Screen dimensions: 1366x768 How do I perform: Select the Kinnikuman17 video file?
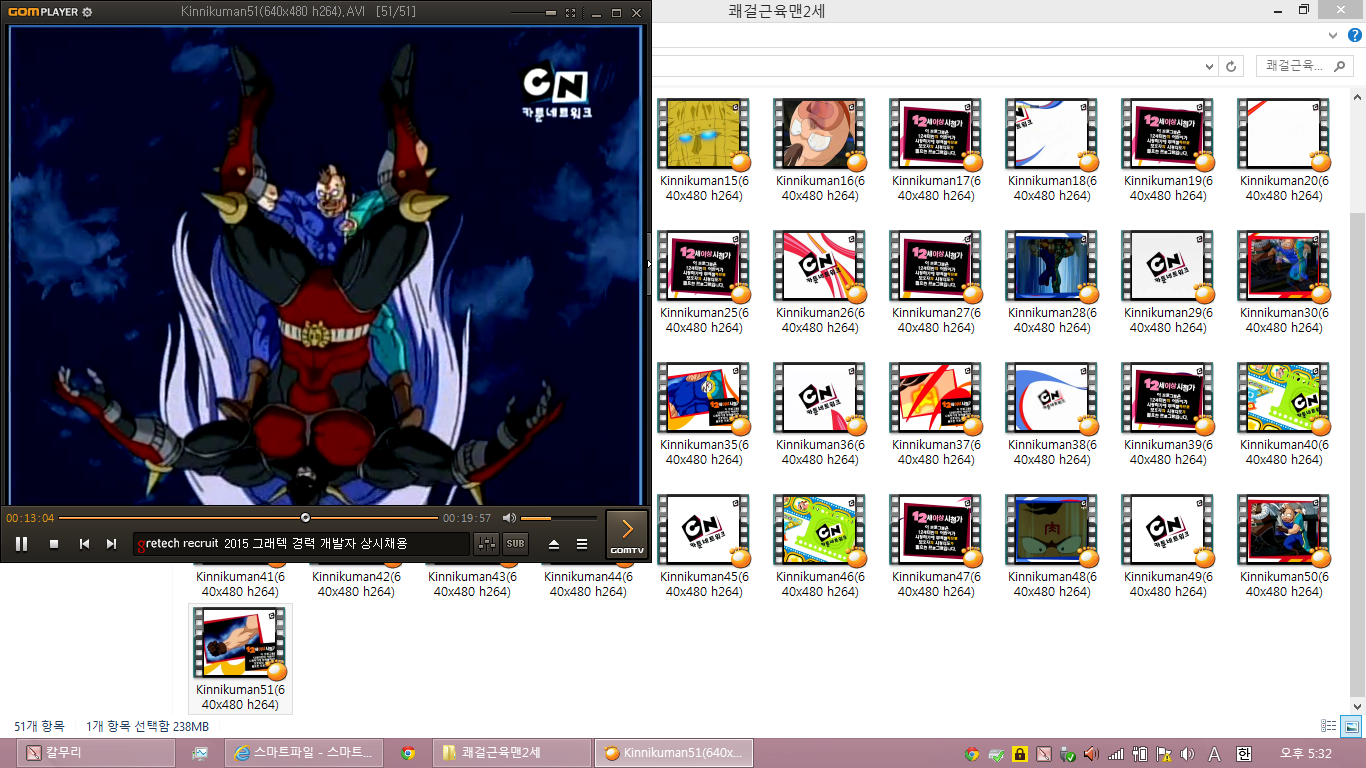click(934, 150)
